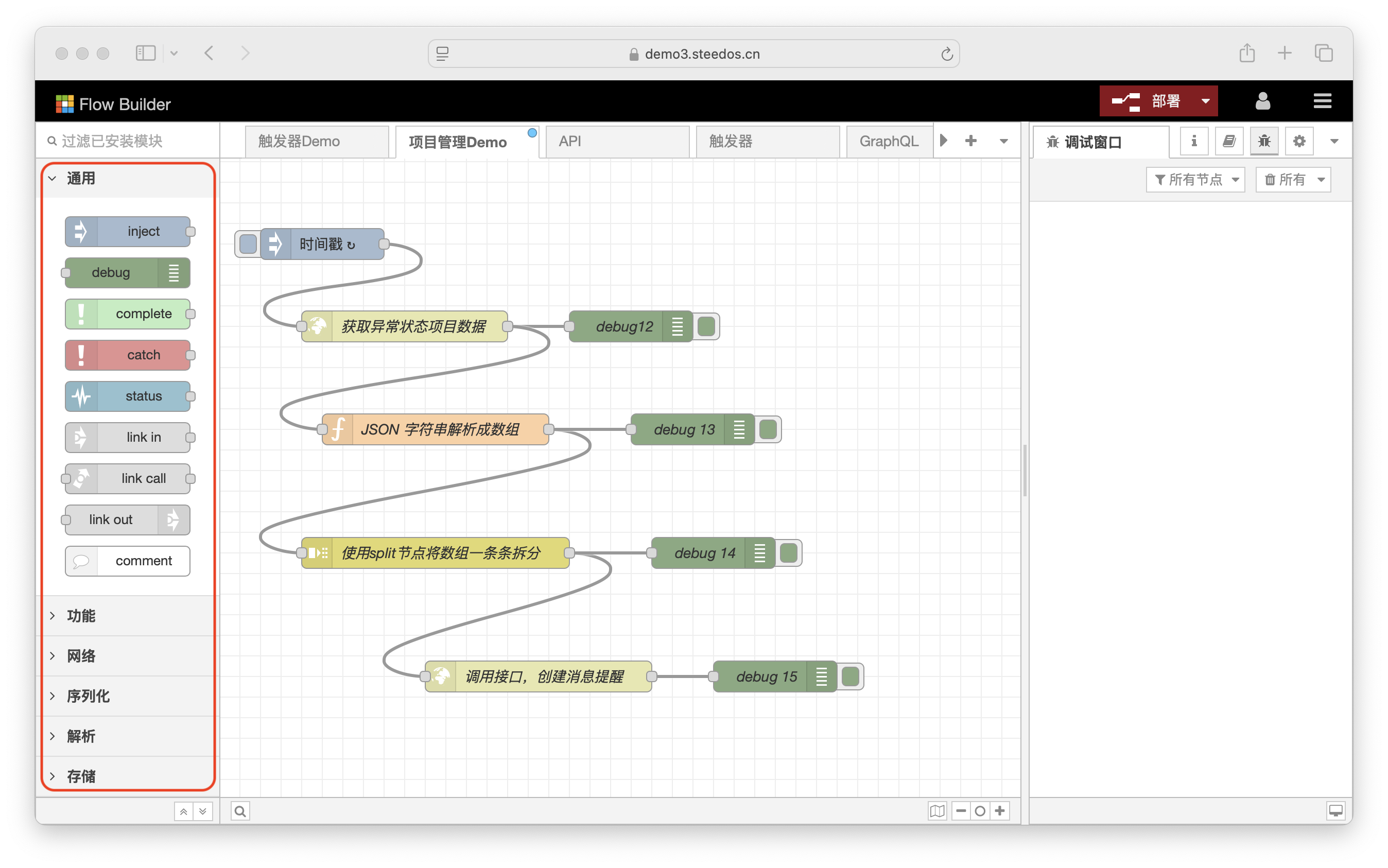The height and width of the screenshot is (868, 1388).
Task: Open debug window in new window
Action: click(1336, 810)
